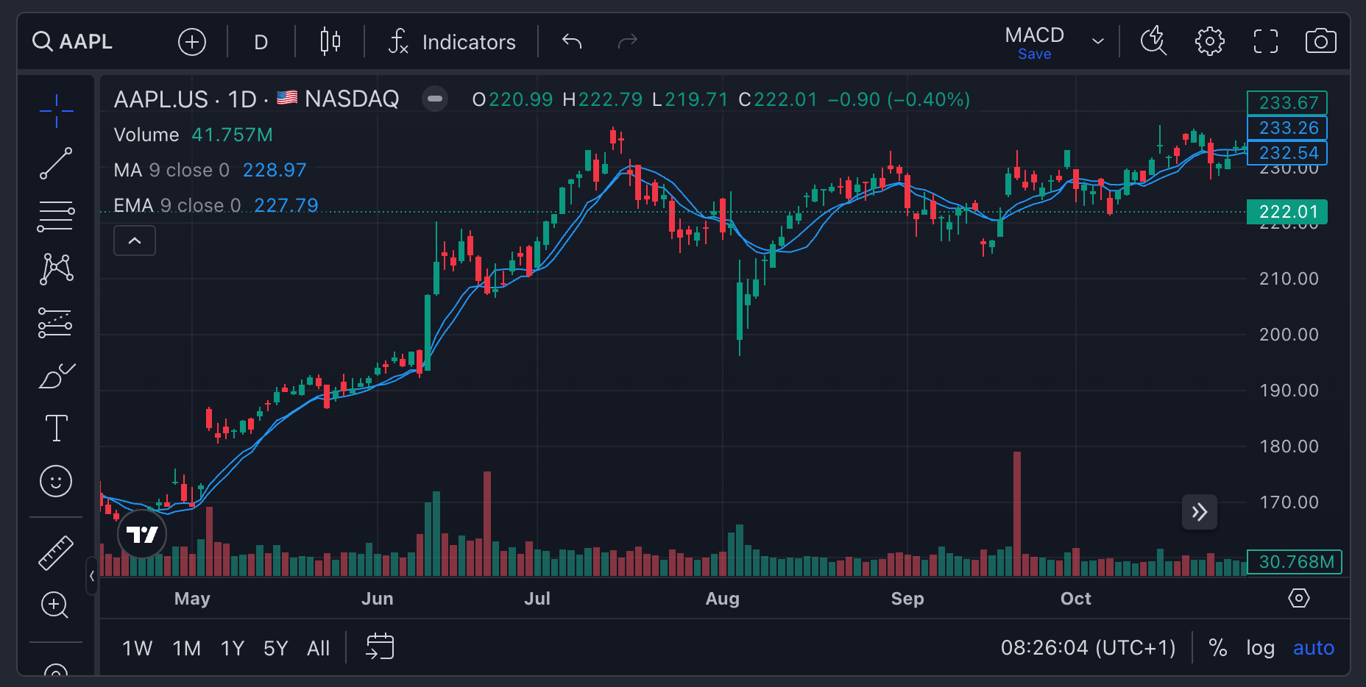This screenshot has height=687, width=1366.
Task: Click the tallest red volume bar before October
Action: (x=1017, y=514)
